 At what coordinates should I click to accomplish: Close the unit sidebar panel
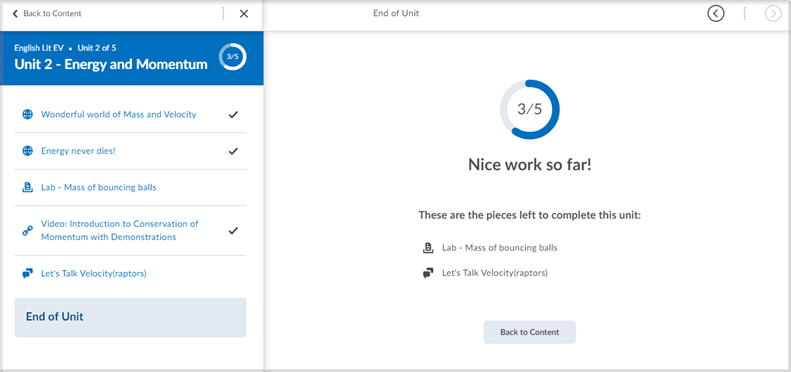244,14
